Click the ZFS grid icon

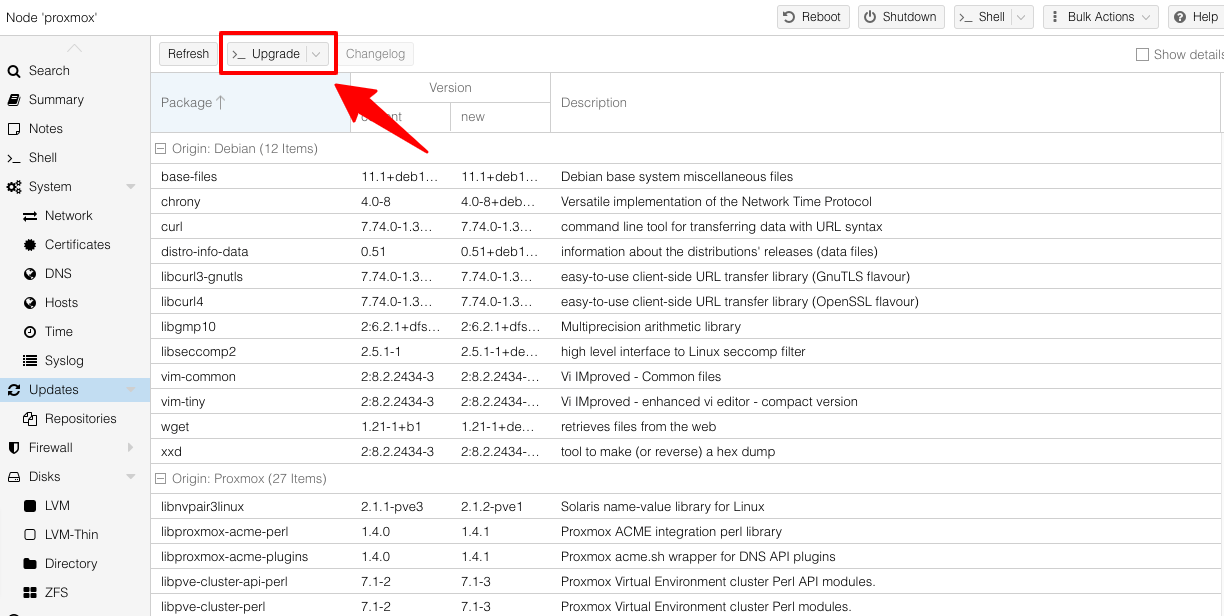point(30,593)
